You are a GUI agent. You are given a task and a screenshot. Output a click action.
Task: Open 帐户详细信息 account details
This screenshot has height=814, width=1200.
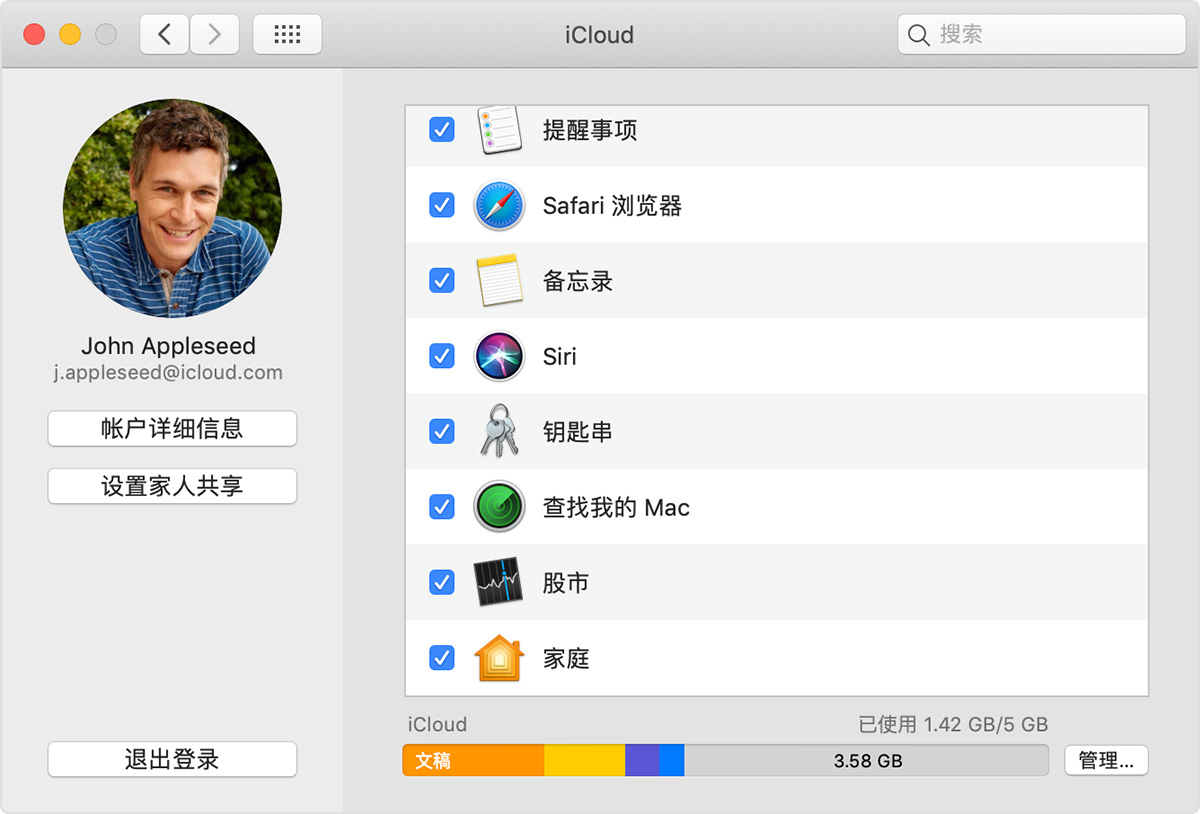tap(172, 429)
